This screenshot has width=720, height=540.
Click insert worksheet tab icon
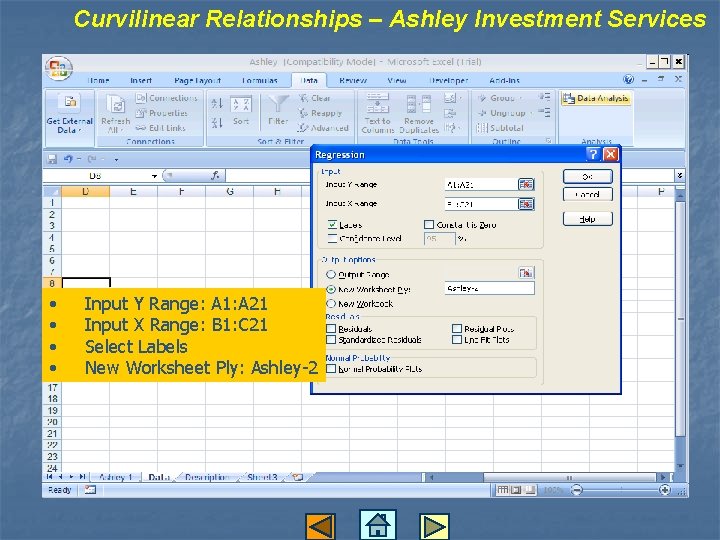[x=298, y=477]
